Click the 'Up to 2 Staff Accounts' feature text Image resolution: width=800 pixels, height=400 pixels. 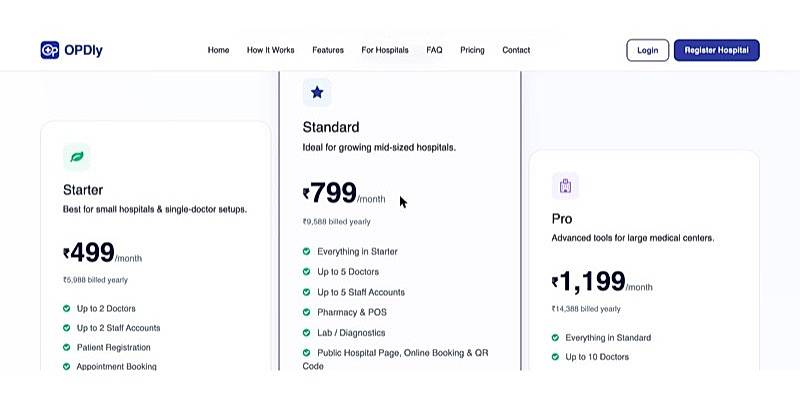pos(118,328)
